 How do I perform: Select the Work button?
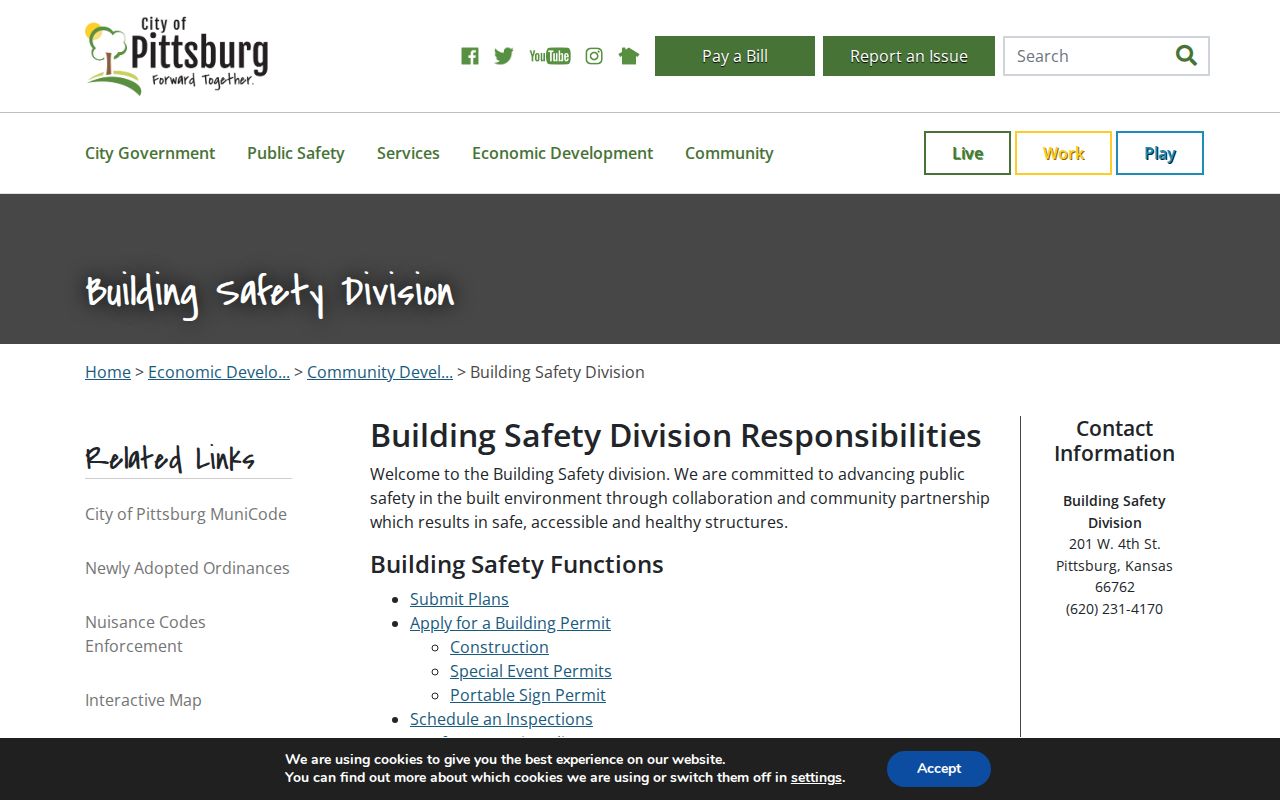click(x=1063, y=153)
